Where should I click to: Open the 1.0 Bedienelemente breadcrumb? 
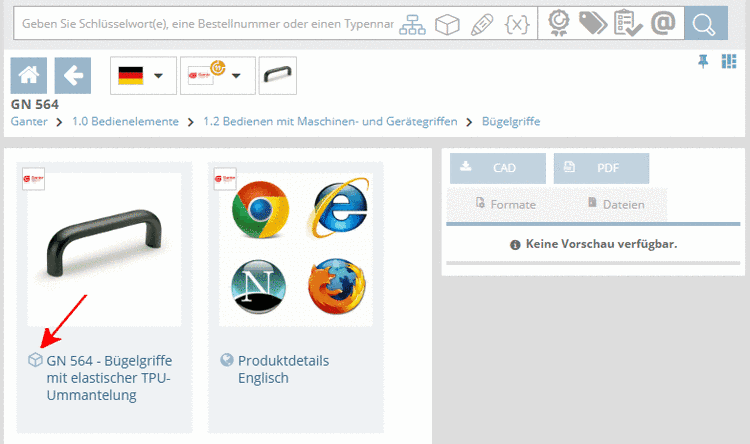pos(125,122)
